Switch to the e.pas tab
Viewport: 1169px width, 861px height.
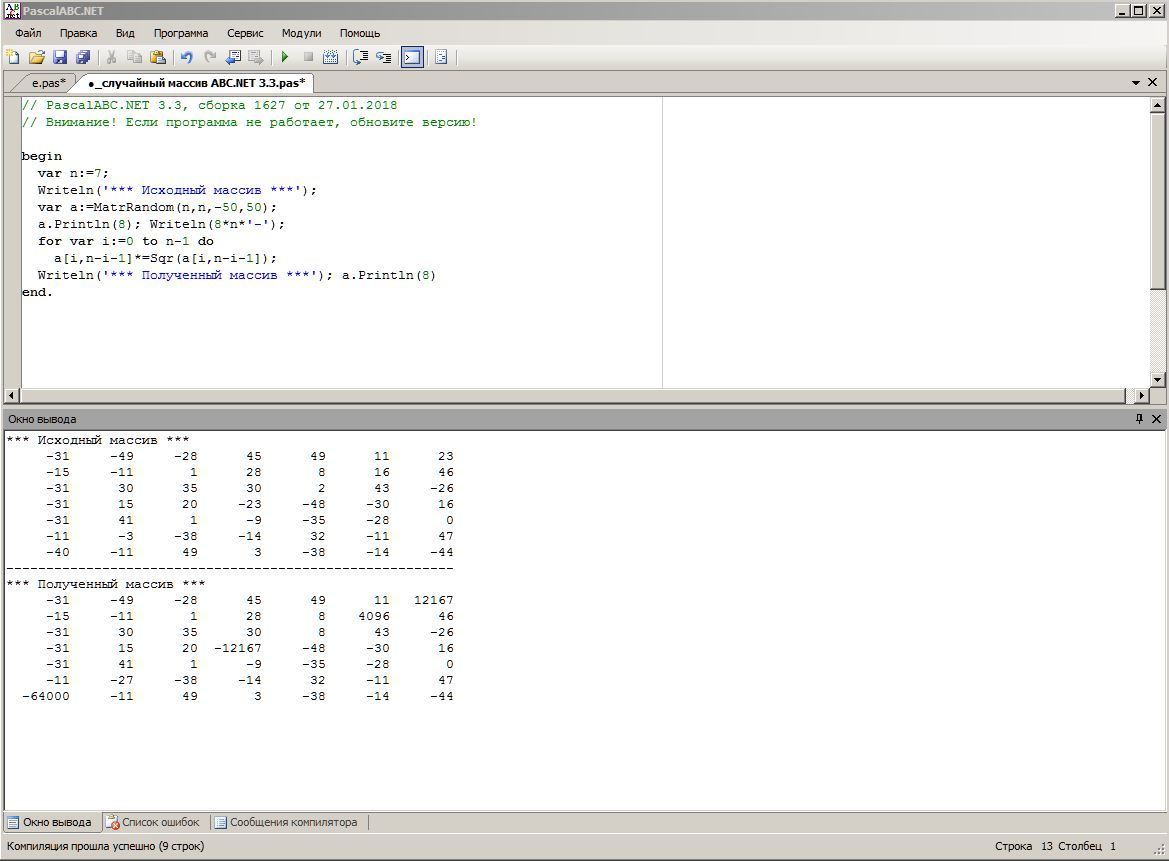click(48, 83)
